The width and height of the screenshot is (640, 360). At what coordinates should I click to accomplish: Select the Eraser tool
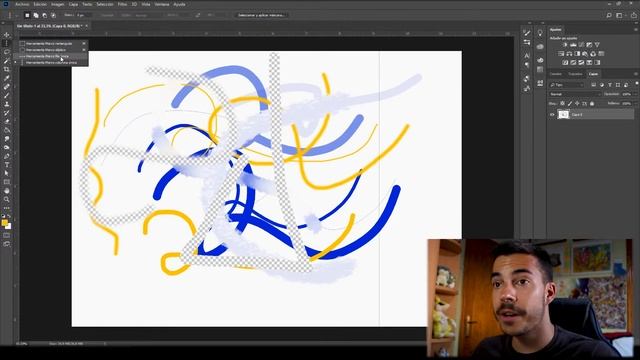7,121
